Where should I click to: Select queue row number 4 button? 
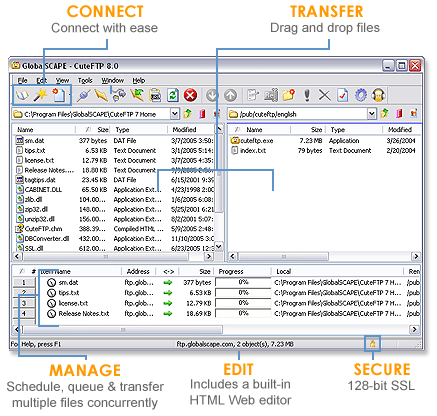point(24,314)
